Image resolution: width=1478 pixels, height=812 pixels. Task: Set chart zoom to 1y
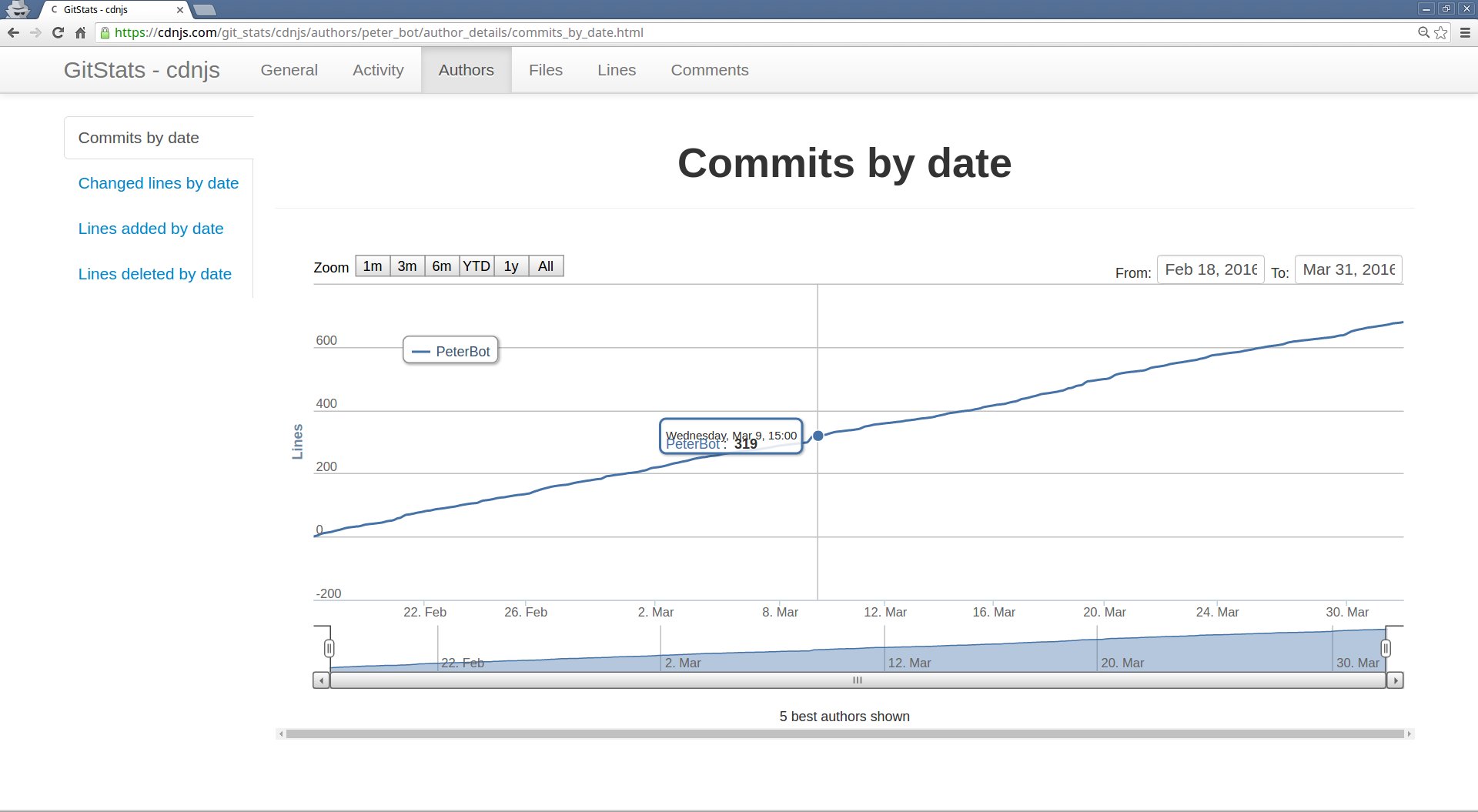(511, 266)
